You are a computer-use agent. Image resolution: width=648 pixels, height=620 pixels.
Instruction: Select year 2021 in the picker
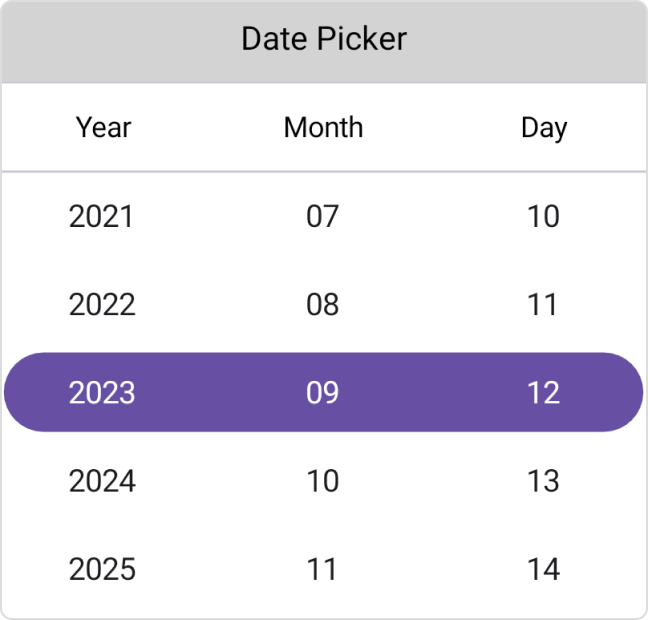point(101,216)
